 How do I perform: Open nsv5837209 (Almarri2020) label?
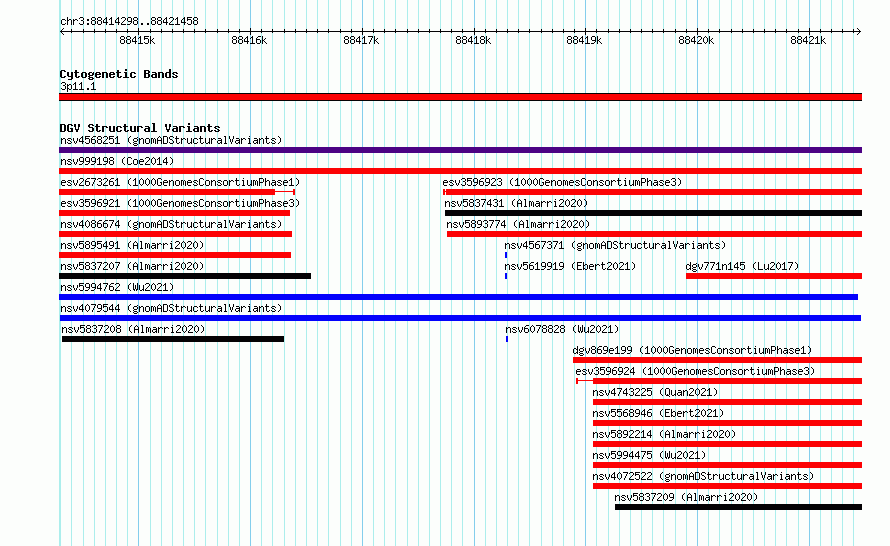[686, 497]
